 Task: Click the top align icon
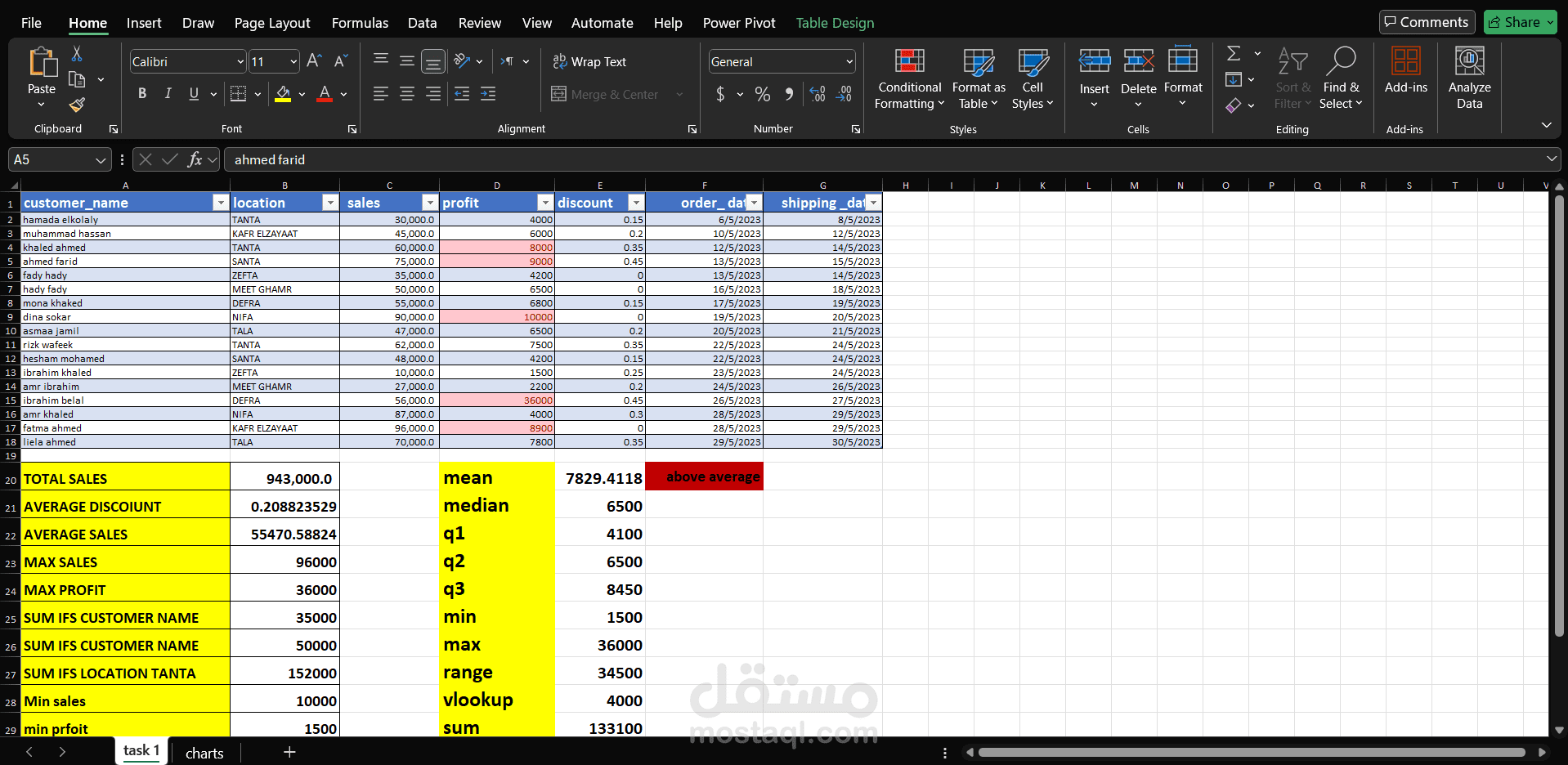pyautogui.click(x=381, y=60)
